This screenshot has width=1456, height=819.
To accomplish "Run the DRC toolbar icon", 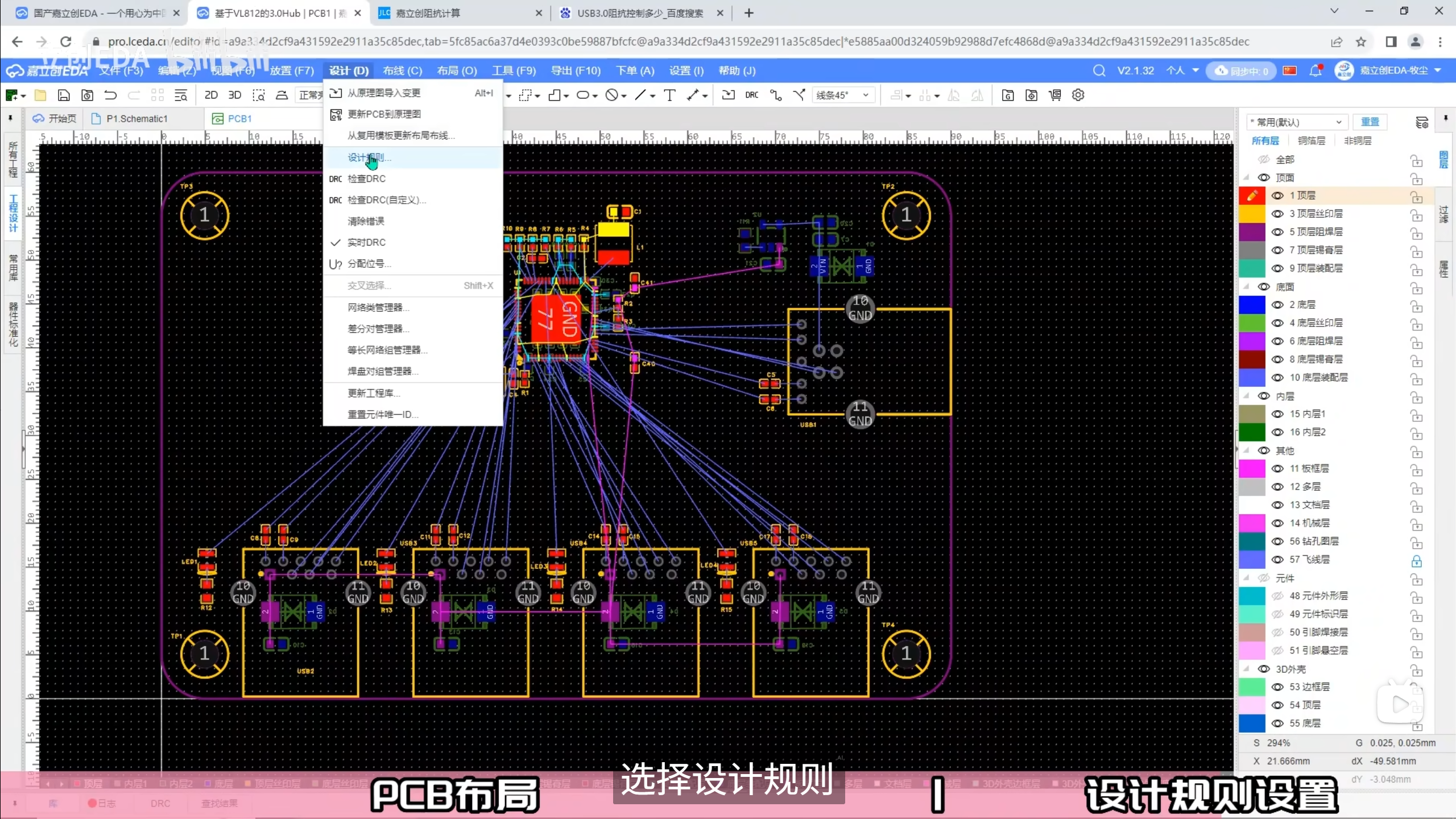I will (751, 95).
